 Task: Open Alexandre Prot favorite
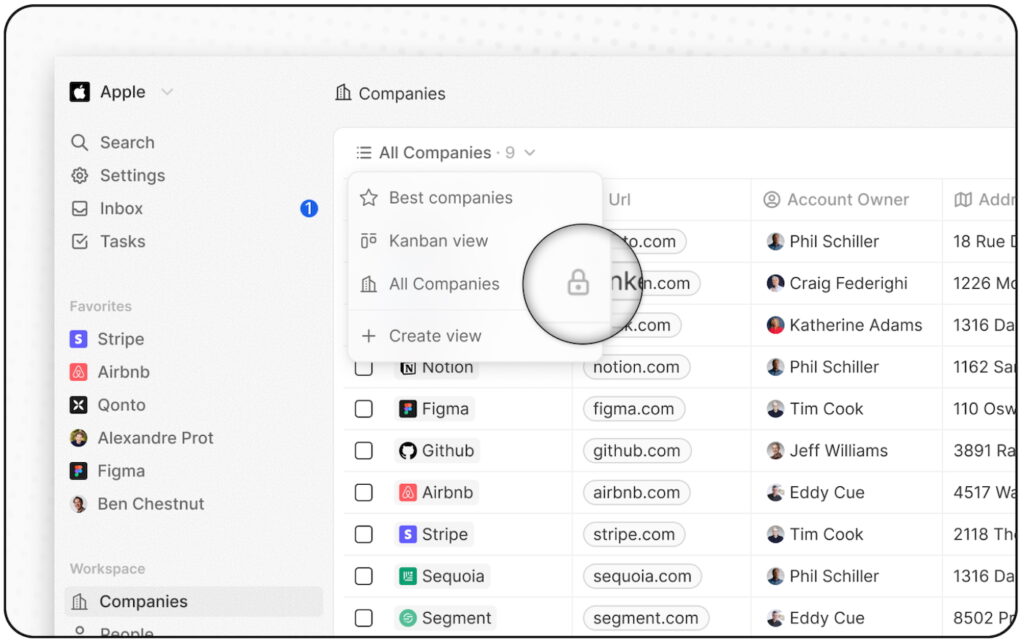142,438
